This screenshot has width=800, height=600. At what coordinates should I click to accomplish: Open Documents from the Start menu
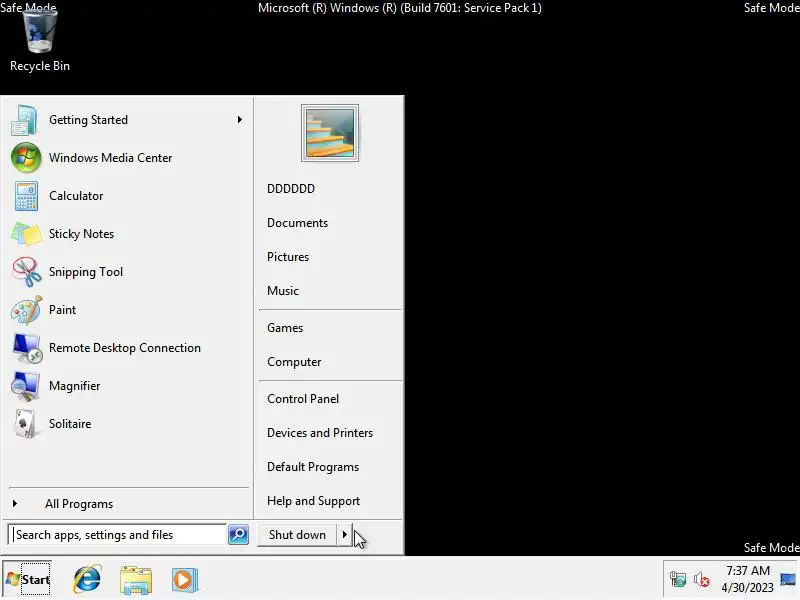coord(297,223)
